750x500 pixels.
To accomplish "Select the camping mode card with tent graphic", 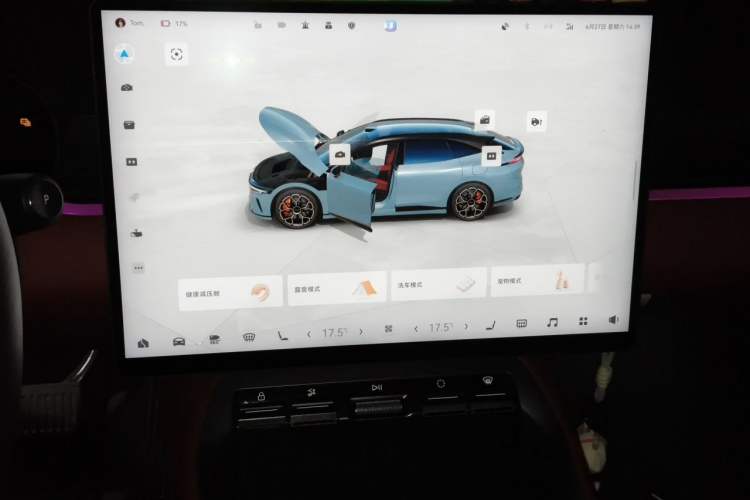I will (x=337, y=288).
